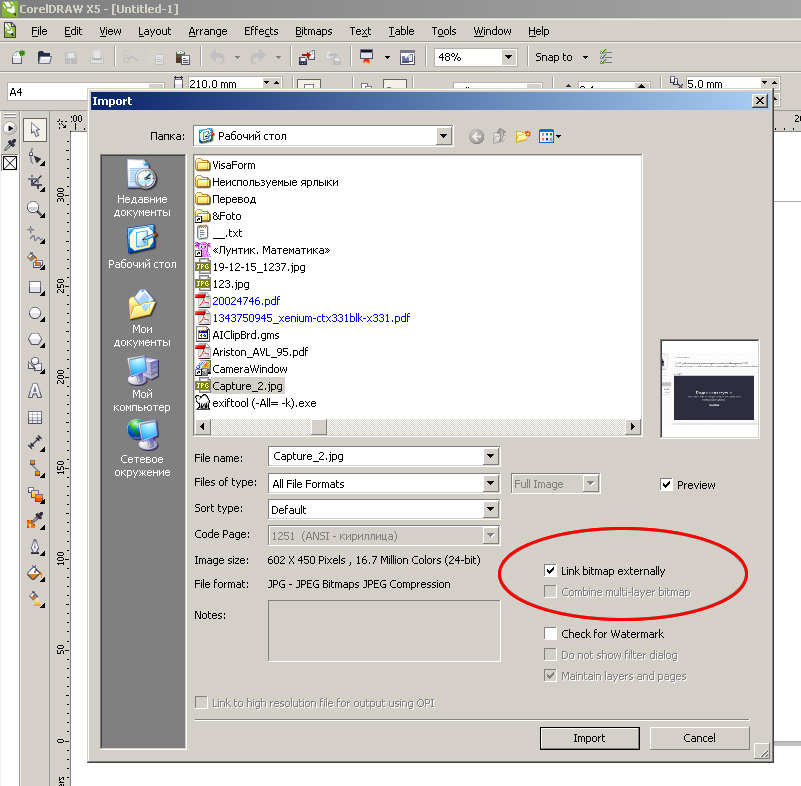
Task: Select the 20024746.pdf file
Action: pyautogui.click(x=246, y=301)
